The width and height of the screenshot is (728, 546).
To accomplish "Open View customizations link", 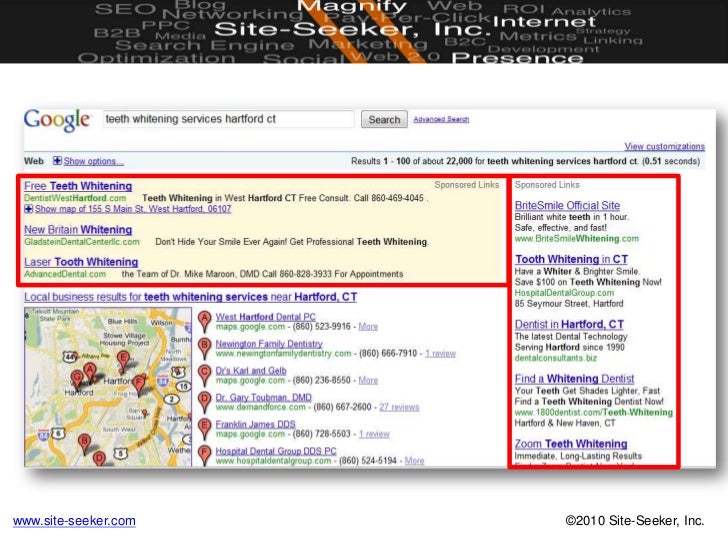I will coord(664,146).
